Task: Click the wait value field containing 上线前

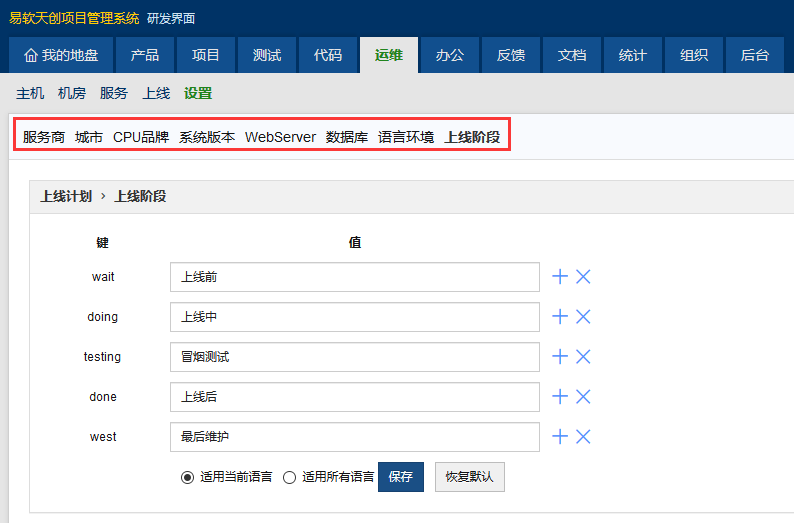Action: coord(354,277)
